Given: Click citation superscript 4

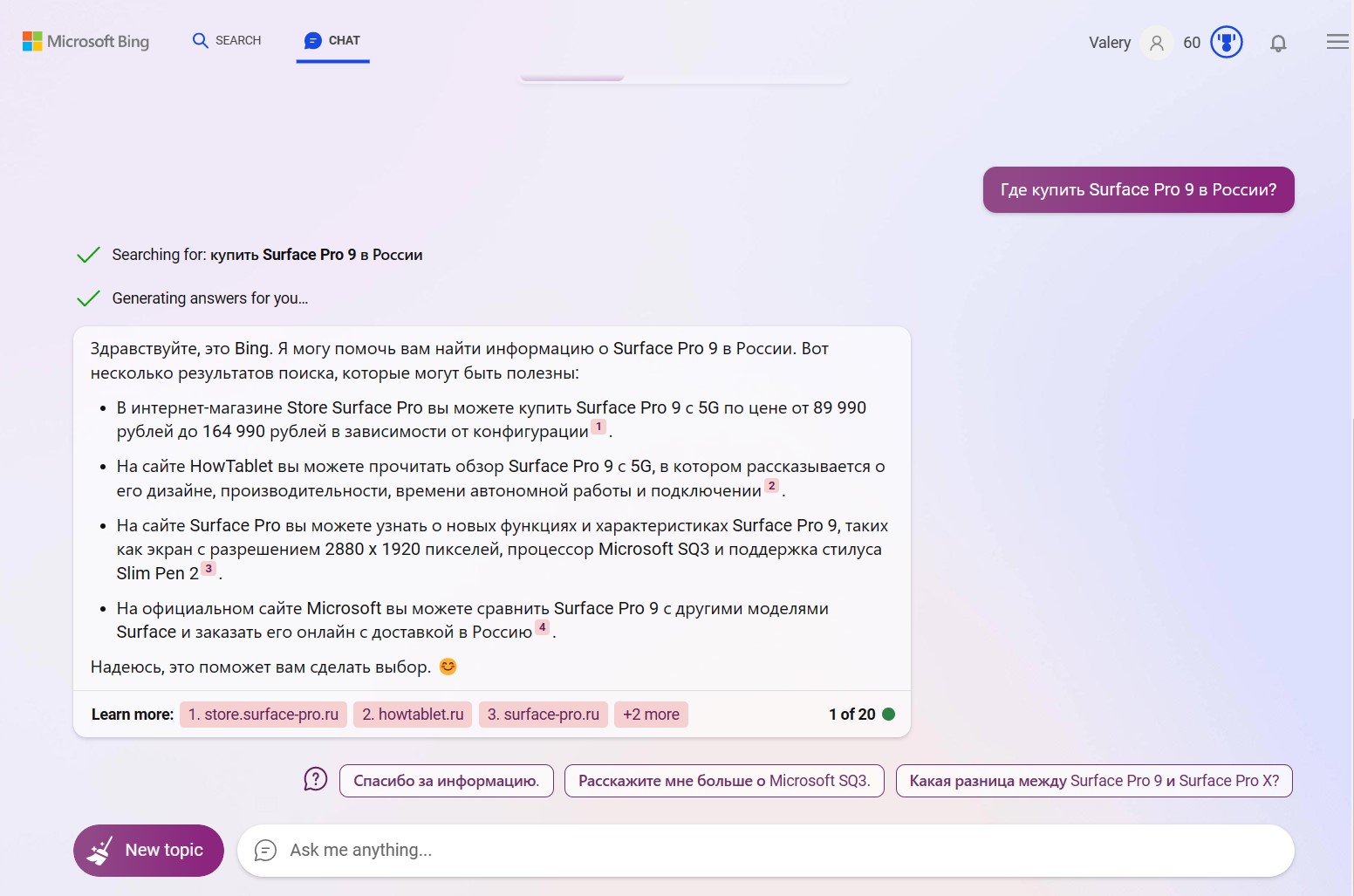Looking at the screenshot, I should 543,627.
